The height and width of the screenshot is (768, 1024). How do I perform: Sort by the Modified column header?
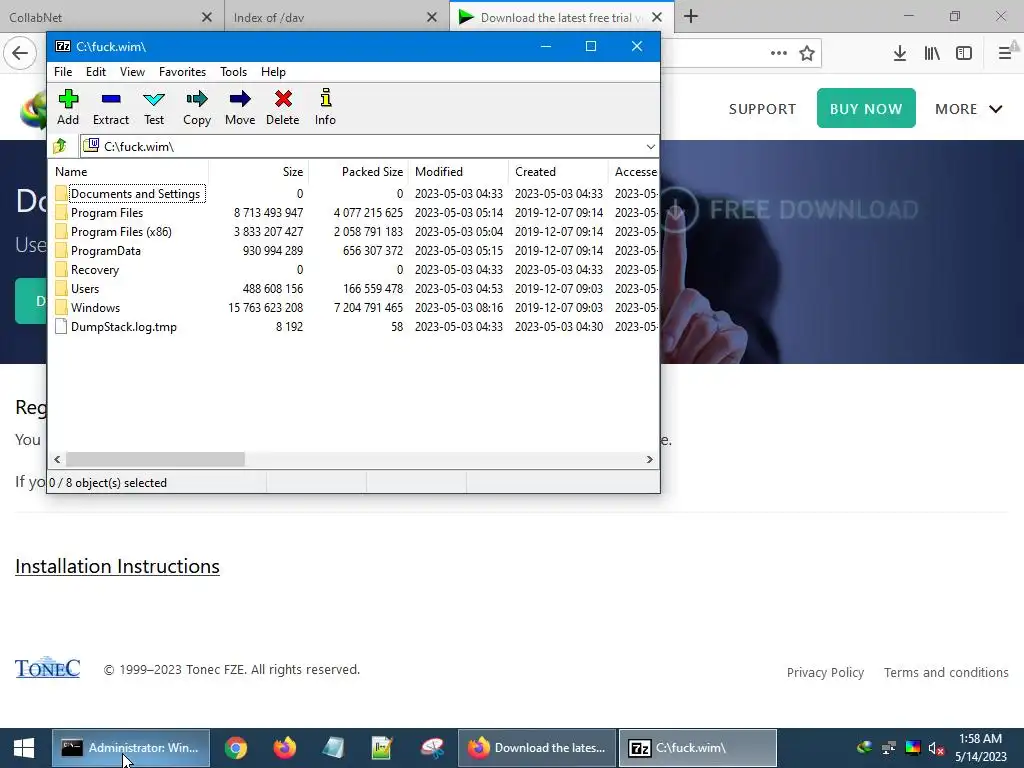tap(458, 172)
